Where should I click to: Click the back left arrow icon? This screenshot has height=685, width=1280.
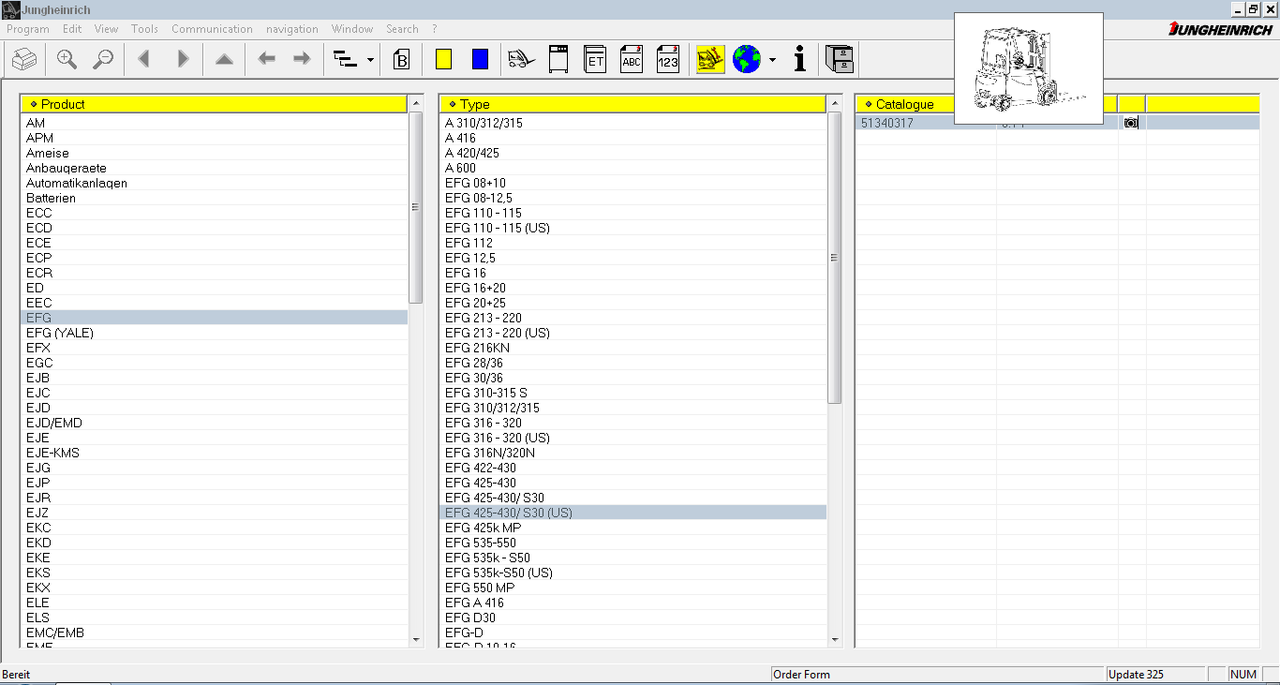click(x=266, y=60)
